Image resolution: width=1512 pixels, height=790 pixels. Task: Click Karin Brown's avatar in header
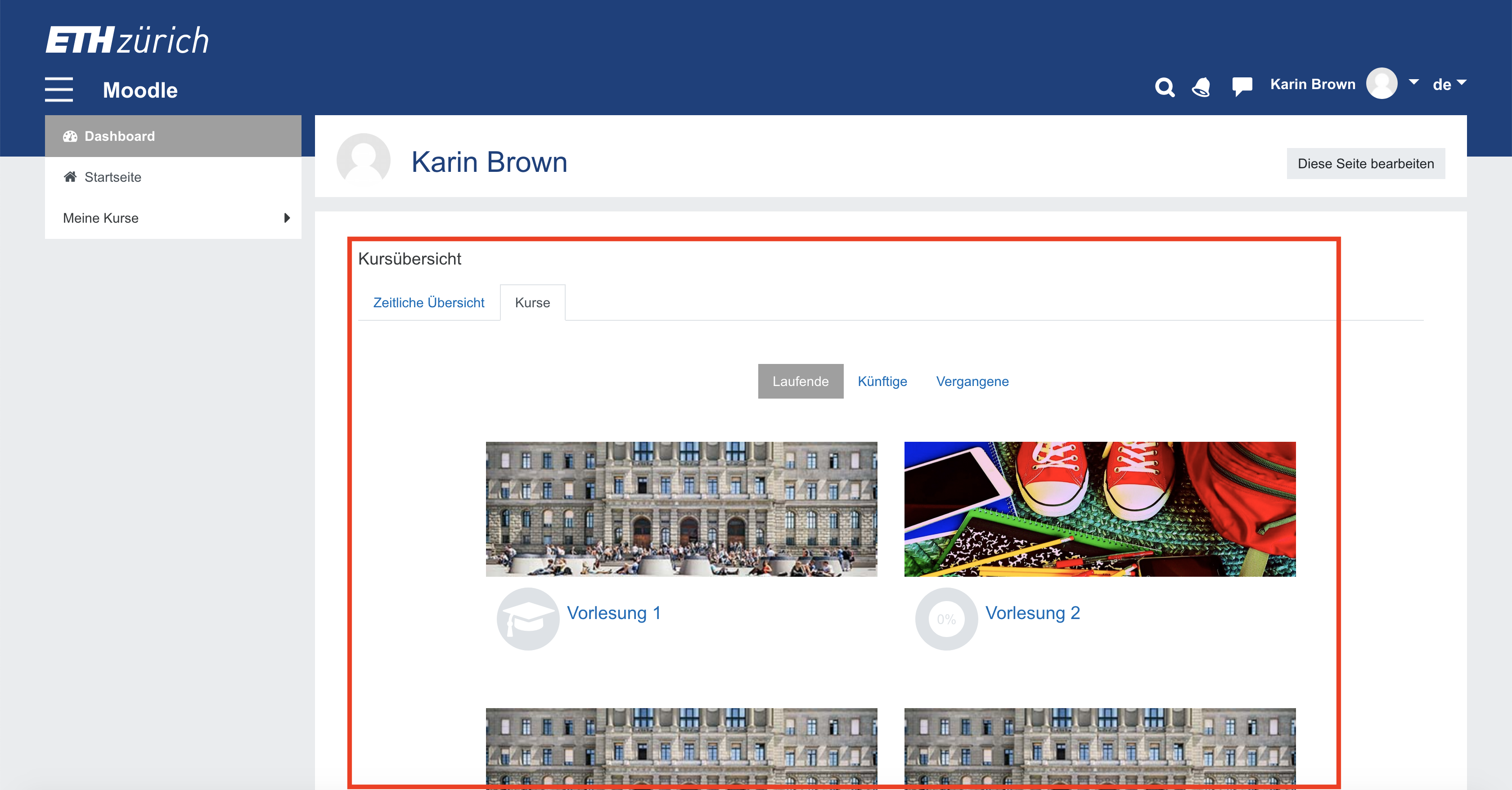tap(1381, 83)
